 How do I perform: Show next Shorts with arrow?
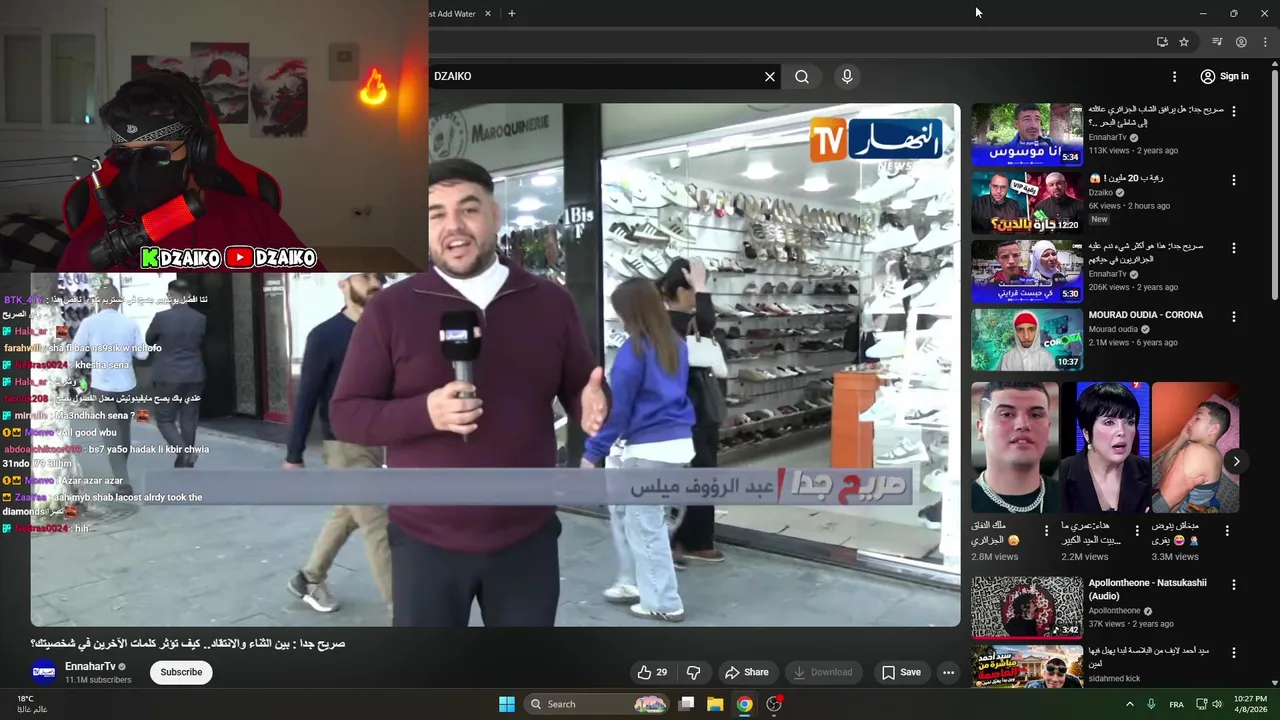pyautogui.click(x=1236, y=461)
